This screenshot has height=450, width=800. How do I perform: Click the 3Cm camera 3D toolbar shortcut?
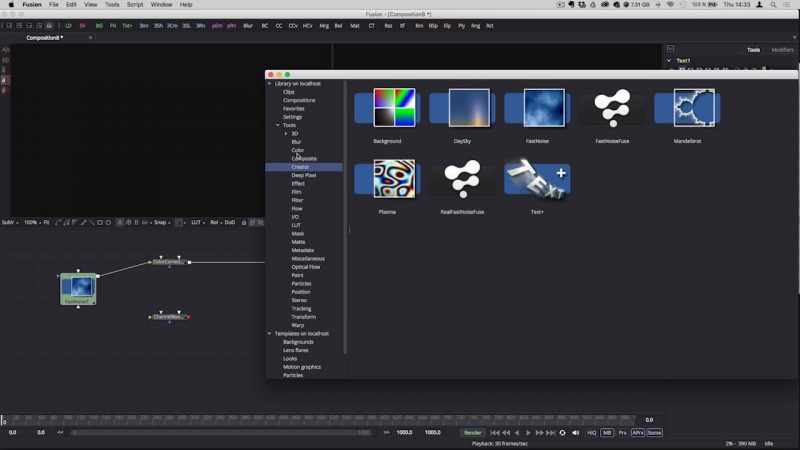(172, 26)
